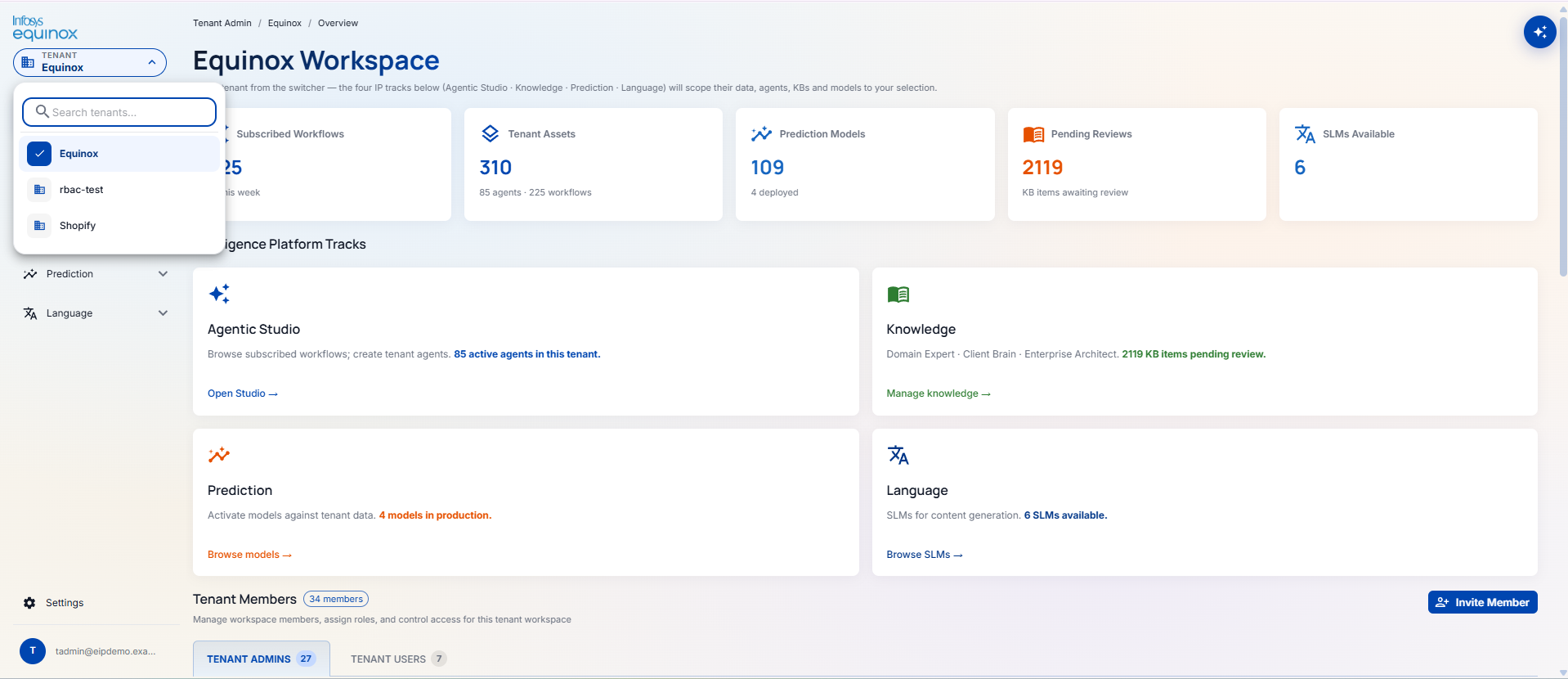Click the '4 deployed' text
The image size is (1568, 679).
pyautogui.click(x=775, y=192)
